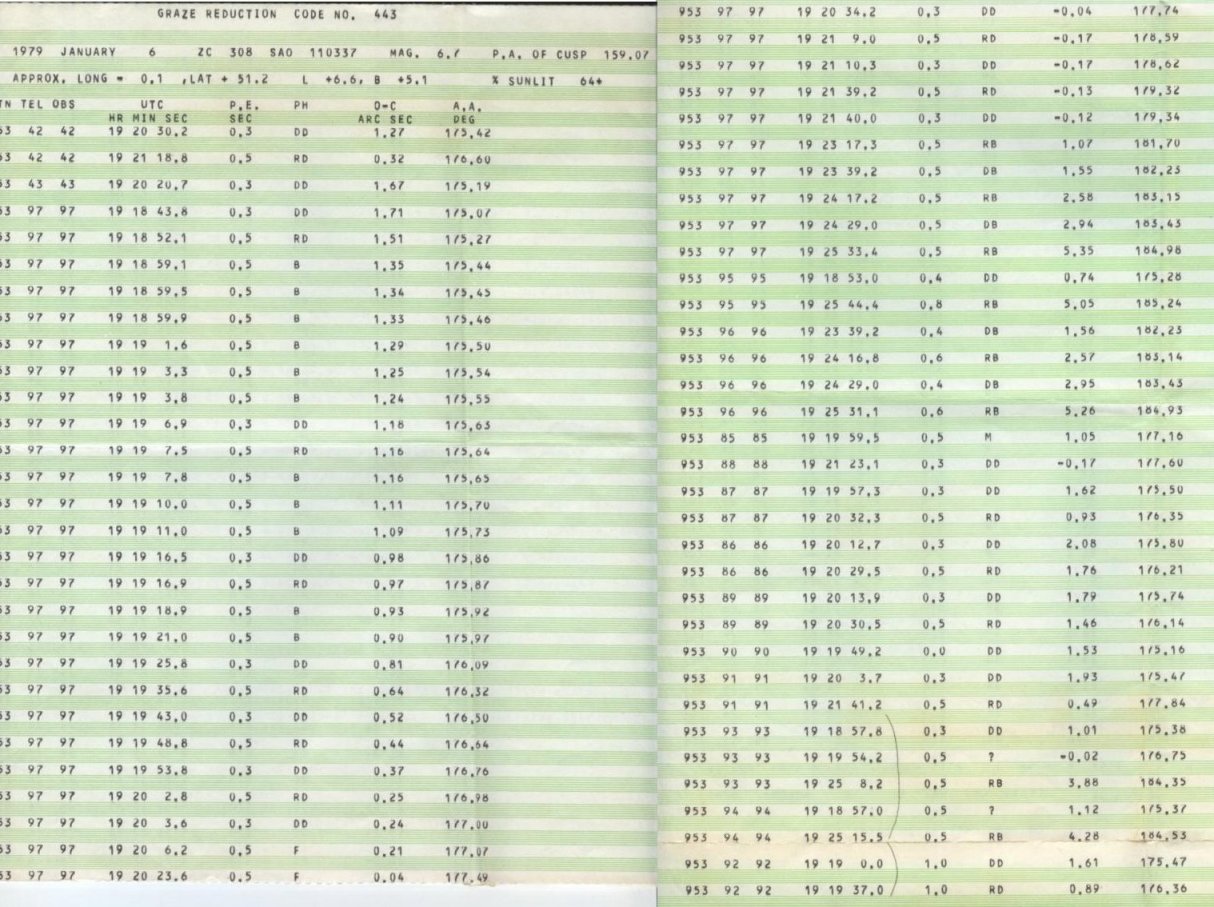Viewport: 1214px width, 907px height.
Task: Select the UTC column header
Action: (x=152, y=104)
